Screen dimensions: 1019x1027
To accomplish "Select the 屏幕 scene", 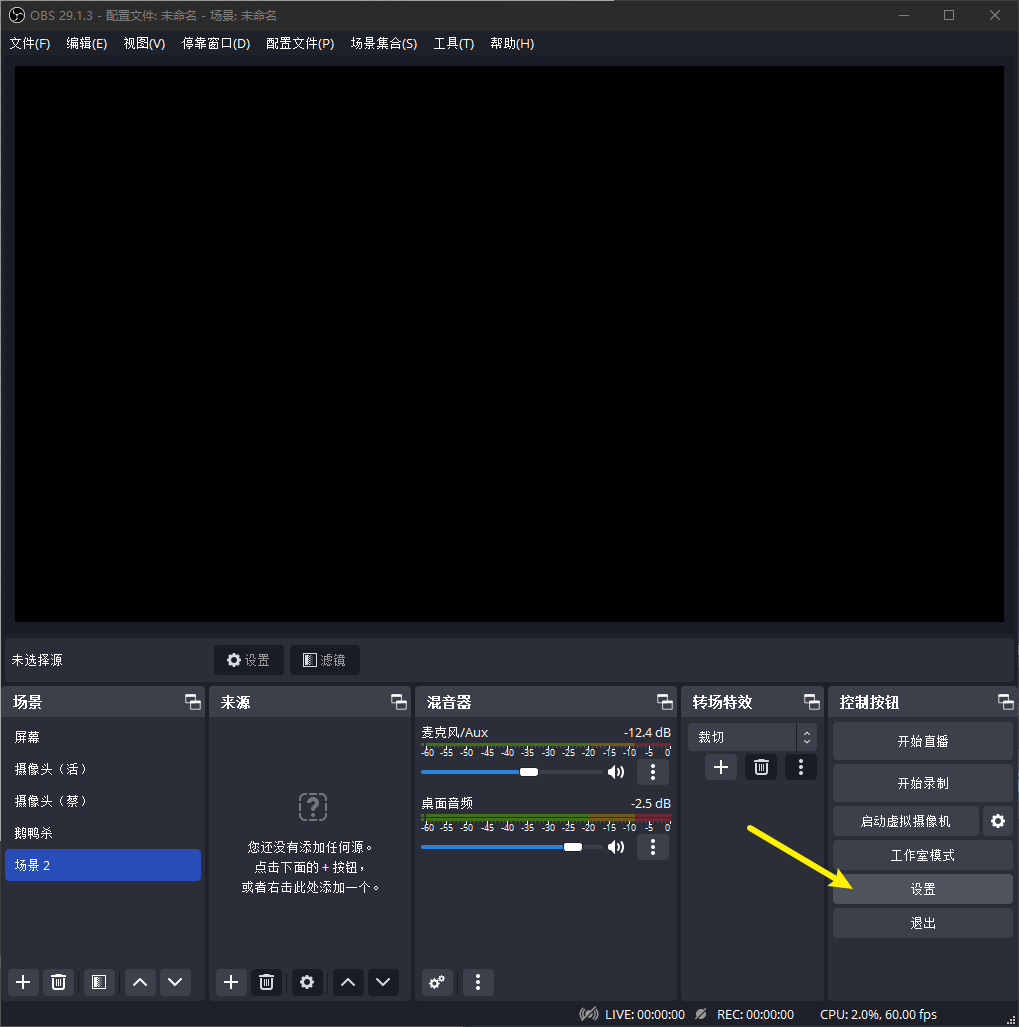I will 103,737.
